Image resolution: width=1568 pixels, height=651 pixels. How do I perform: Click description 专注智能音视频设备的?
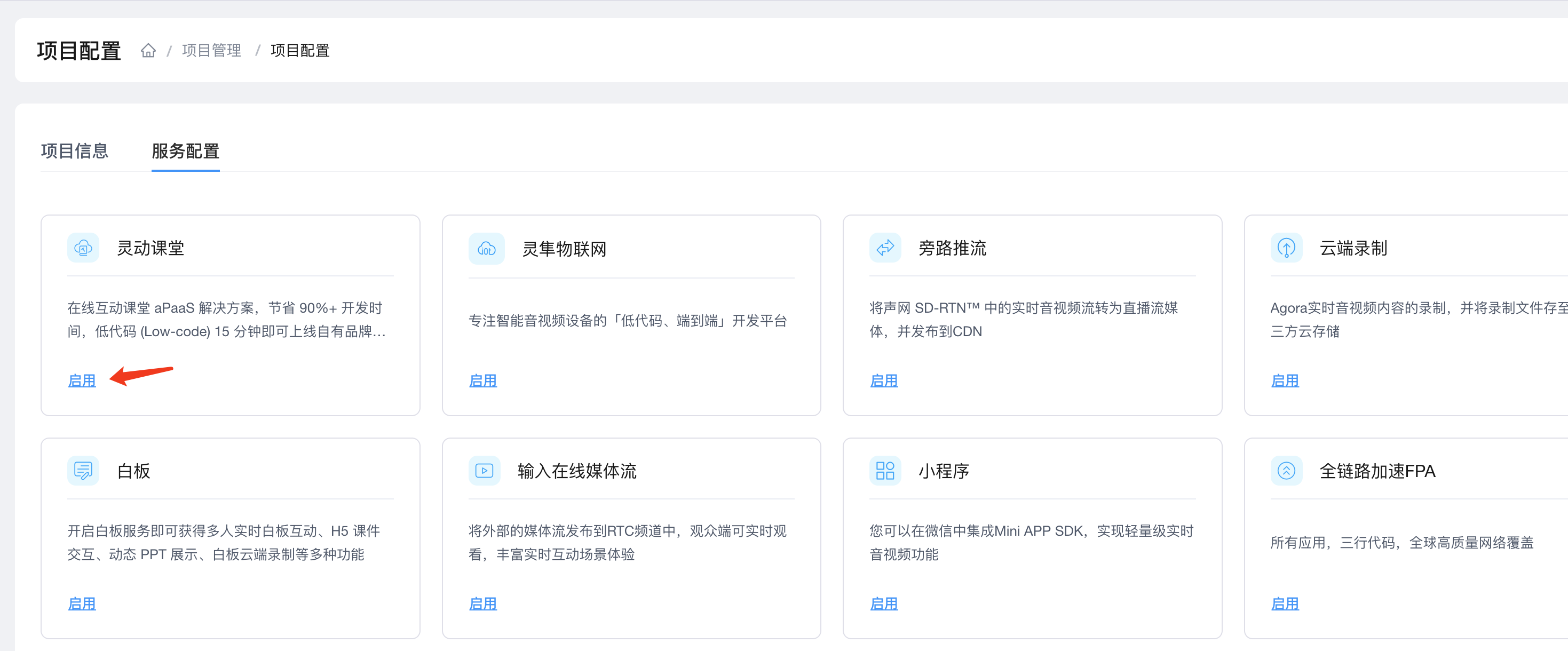click(628, 321)
